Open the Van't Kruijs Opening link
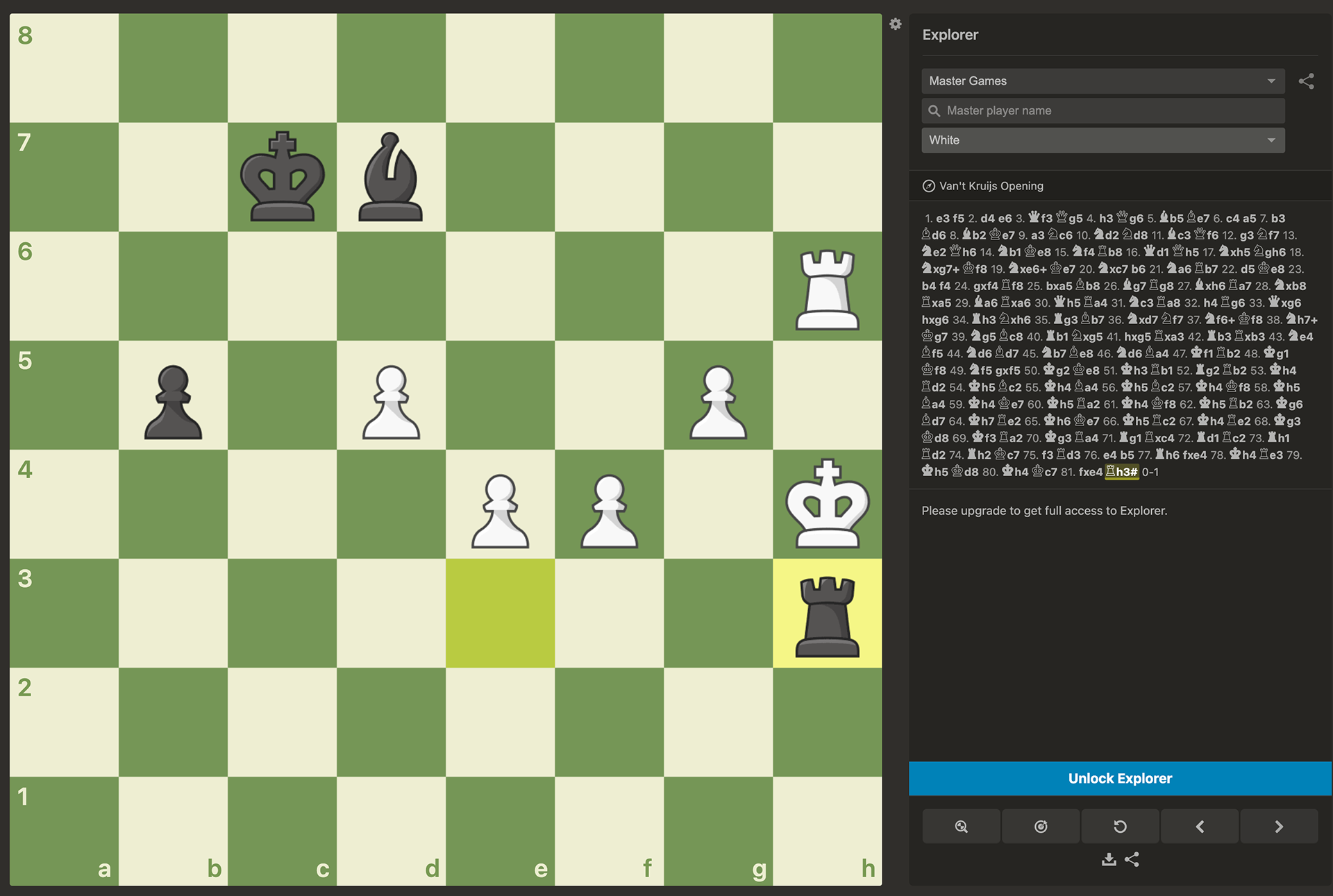This screenshot has height=896, width=1333. (991, 186)
